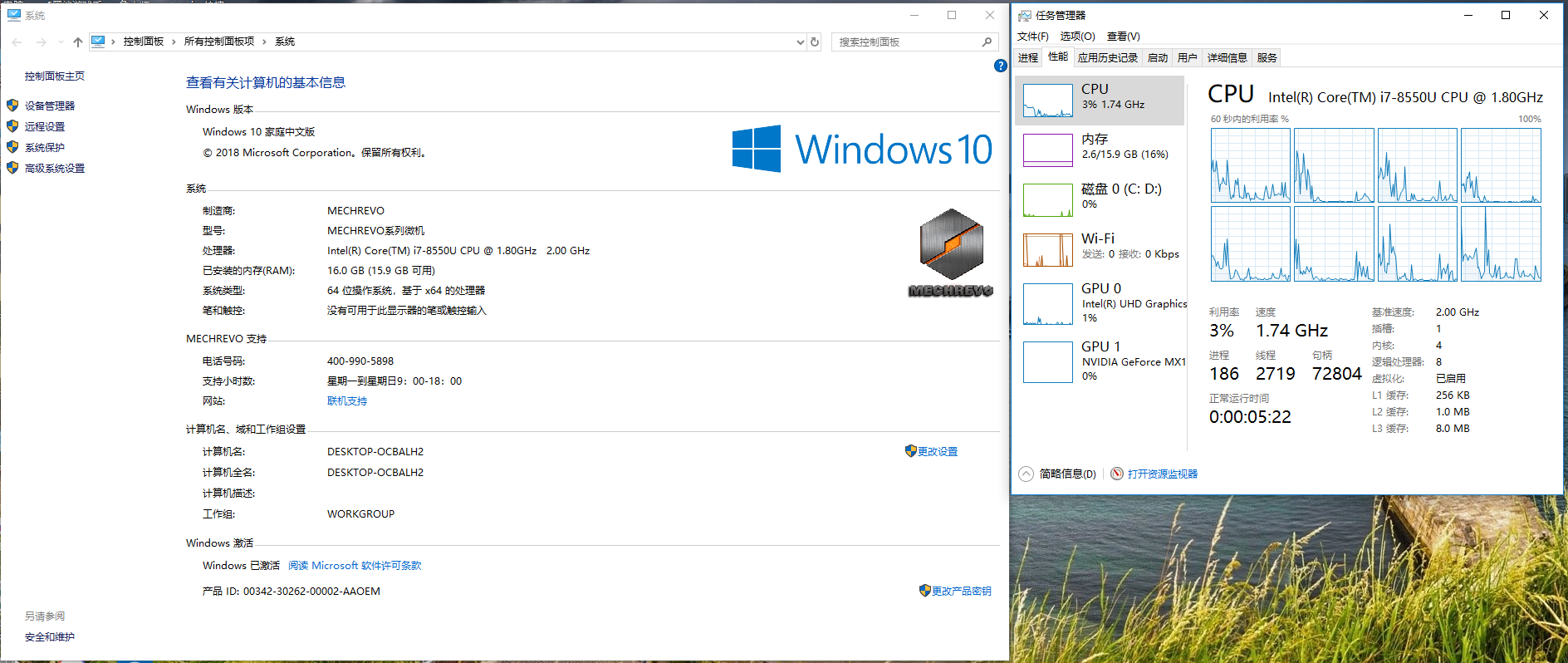Image resolution: width=1568 pixels, height=663 pixels.
Task: Open Device Manager shield link in sidebar
Action: (x=50, y=106)
